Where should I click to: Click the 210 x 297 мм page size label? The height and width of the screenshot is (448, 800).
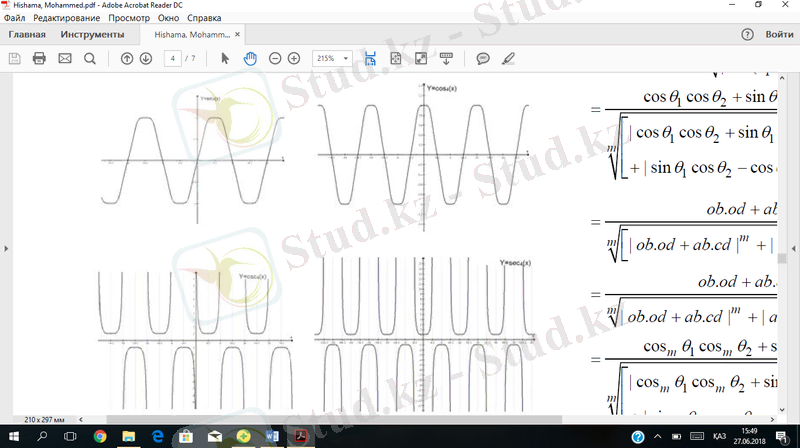[x=44, y=419]
